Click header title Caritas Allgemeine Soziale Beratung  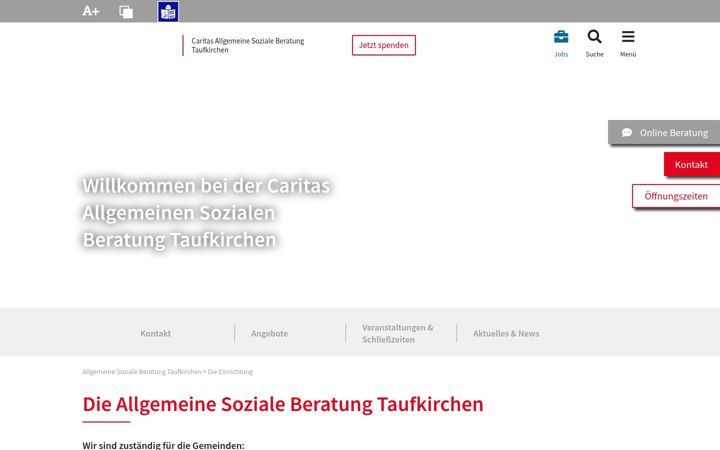point(248,45)
